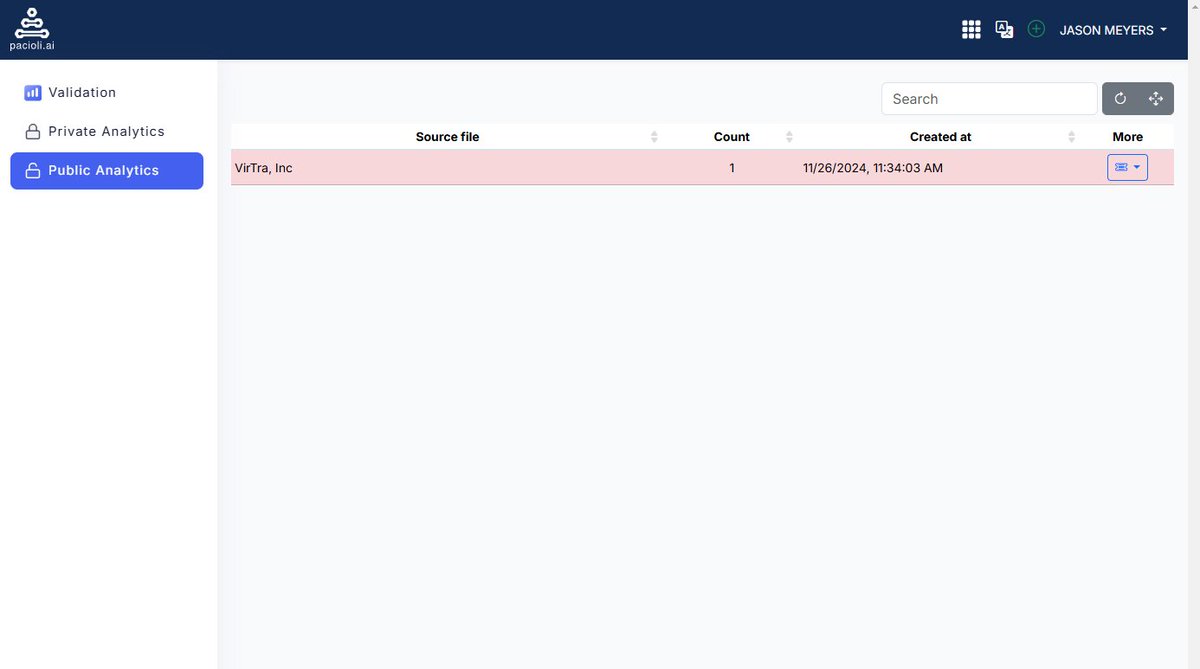Click the green plus add icon
This screenshot has width=1200, height=669.
click(1036, 29)
